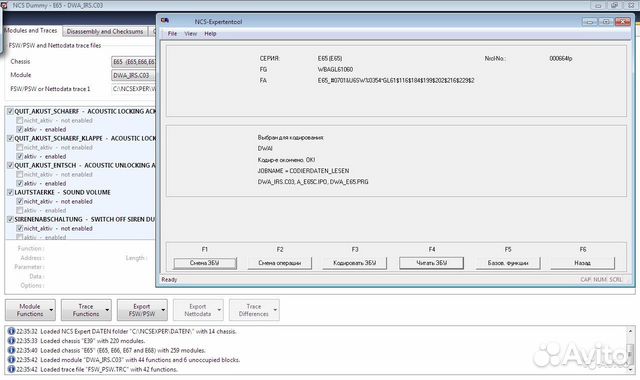This screenshot has height=380, width=640.
Task: Open the Export FSW/PSW dropdown arrow
Action: click(163, 310)
